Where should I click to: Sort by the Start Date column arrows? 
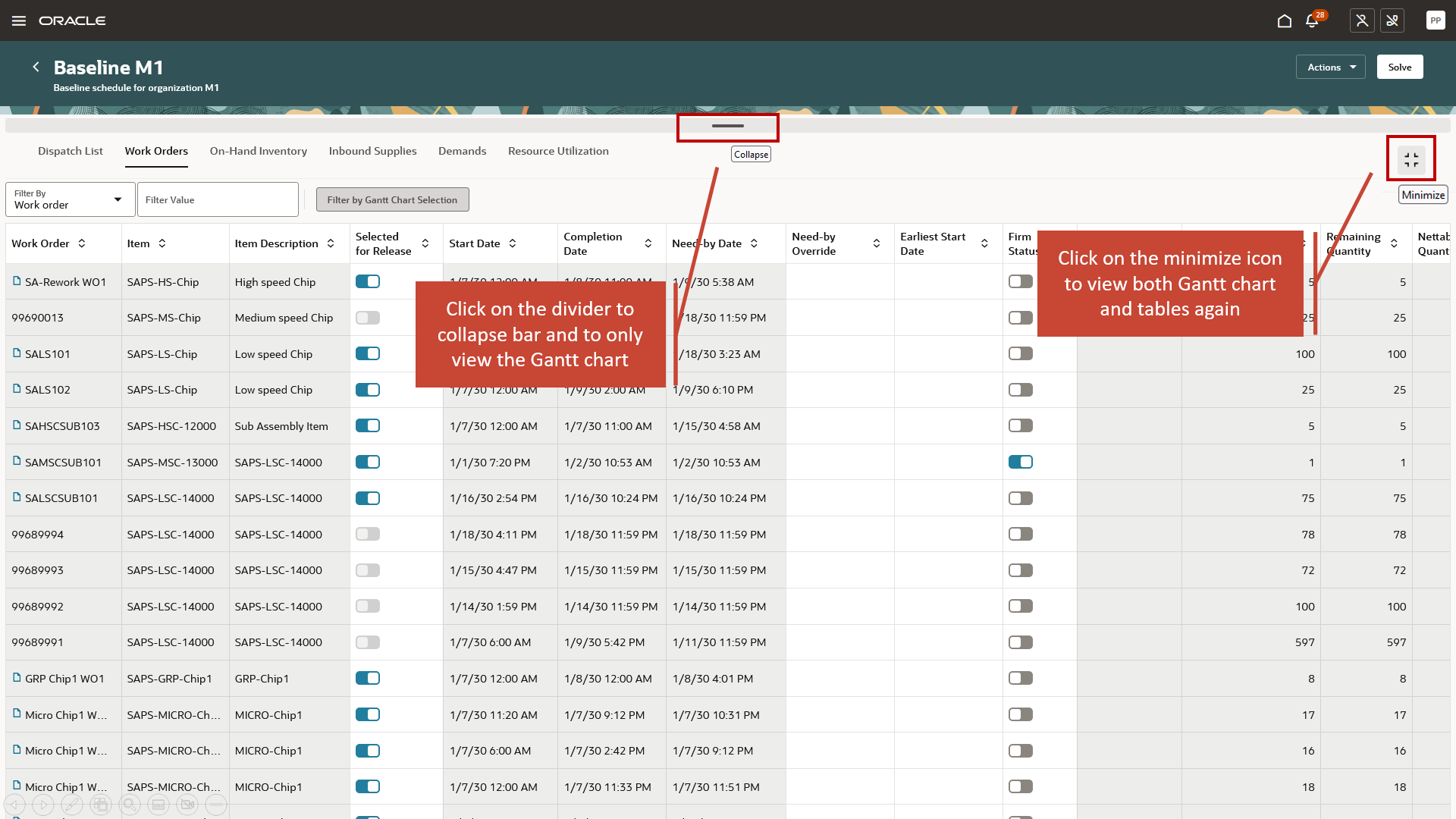point(513,243)
